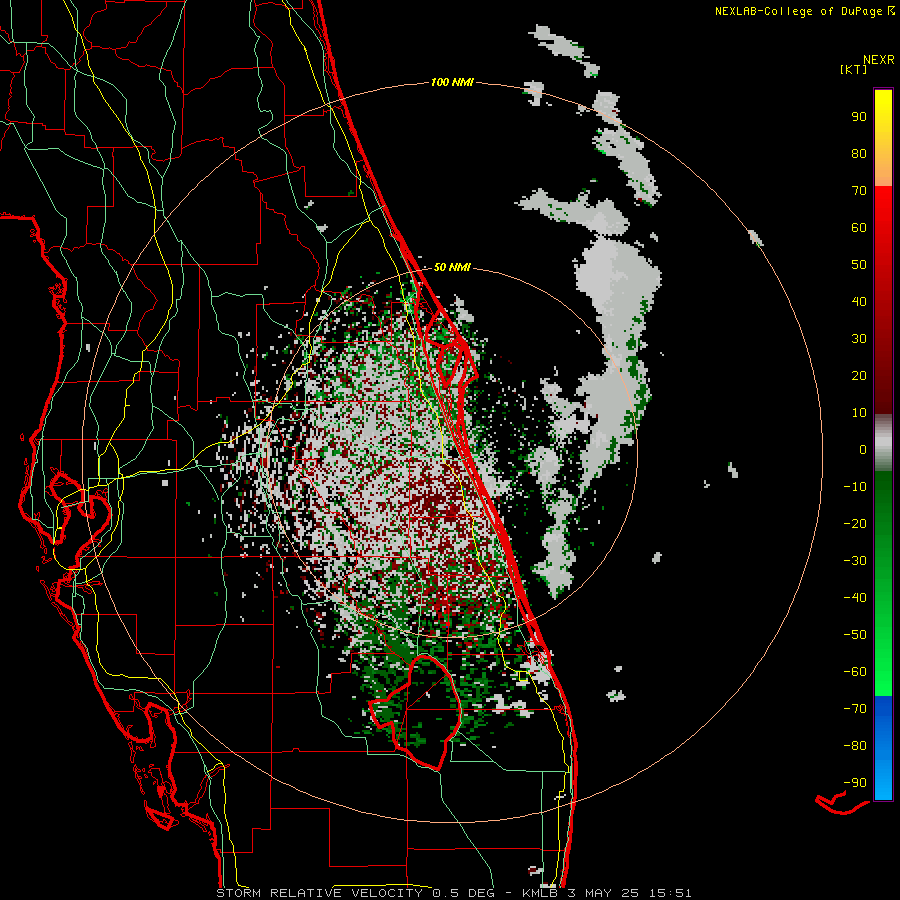Click the 50 value on the velocity scale
Viewport: 900px width, 900px height.
(x=859, y=265)
